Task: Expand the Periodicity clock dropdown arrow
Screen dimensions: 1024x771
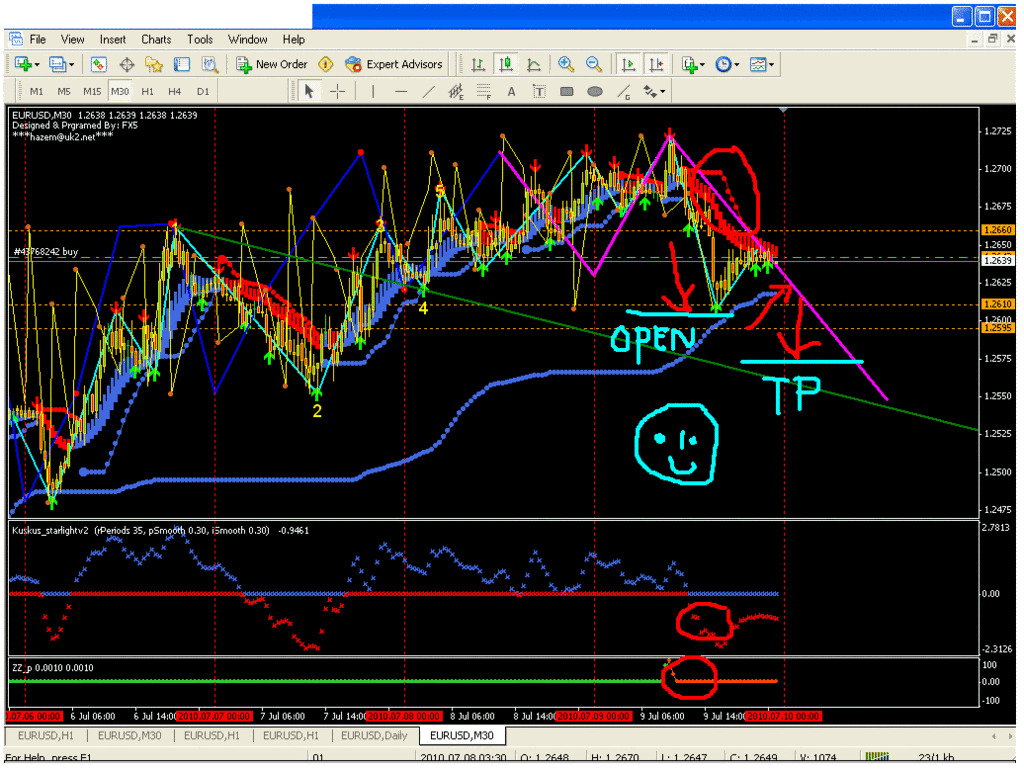Action: (x=737, y=65)
